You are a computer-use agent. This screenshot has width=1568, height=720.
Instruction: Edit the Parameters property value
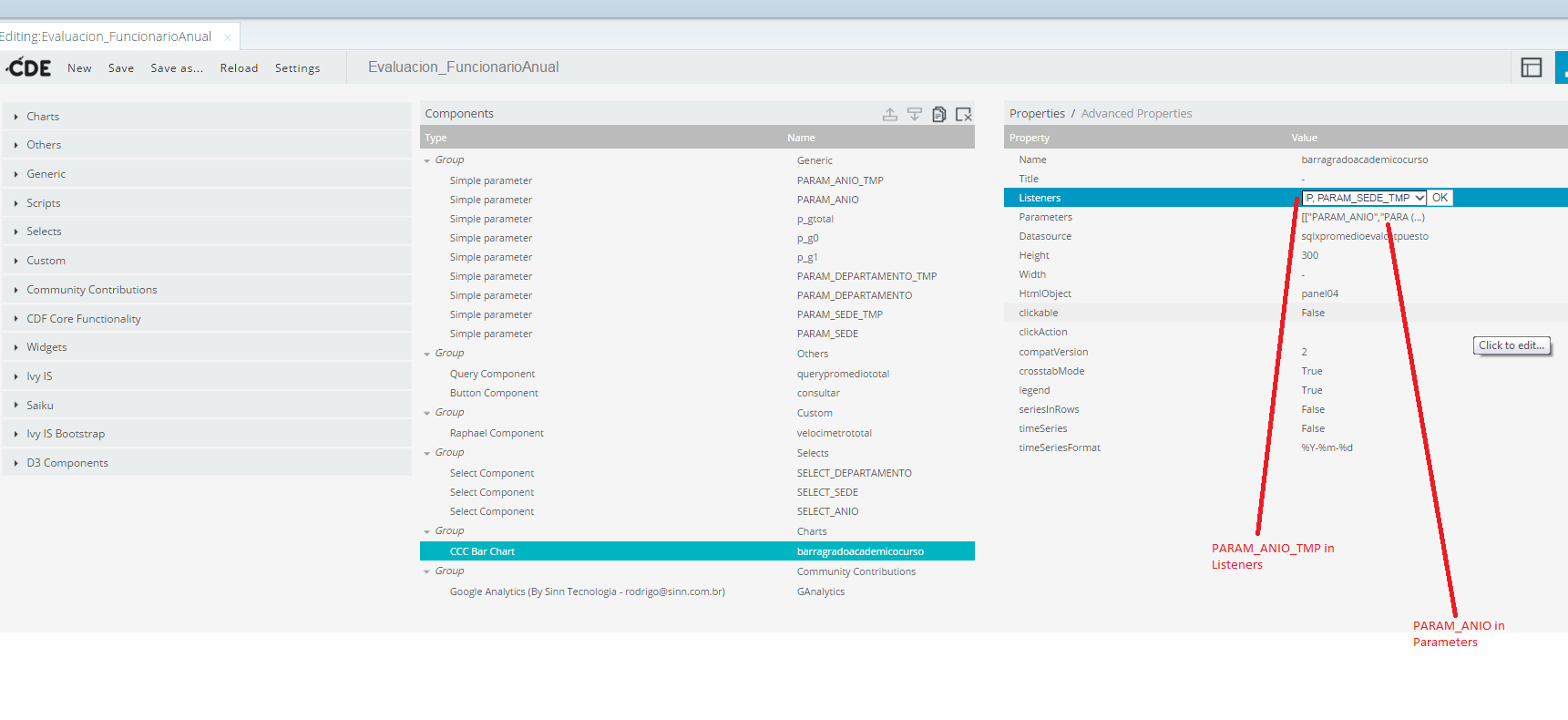pyautogui.click(x=1362, y=217)
